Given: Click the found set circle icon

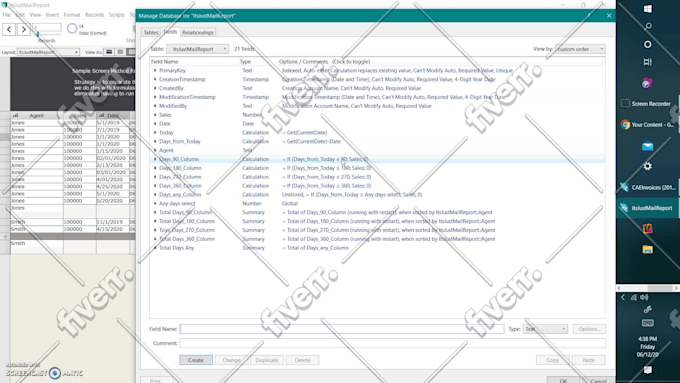Looking at the screenshot, I should point(72,29).
